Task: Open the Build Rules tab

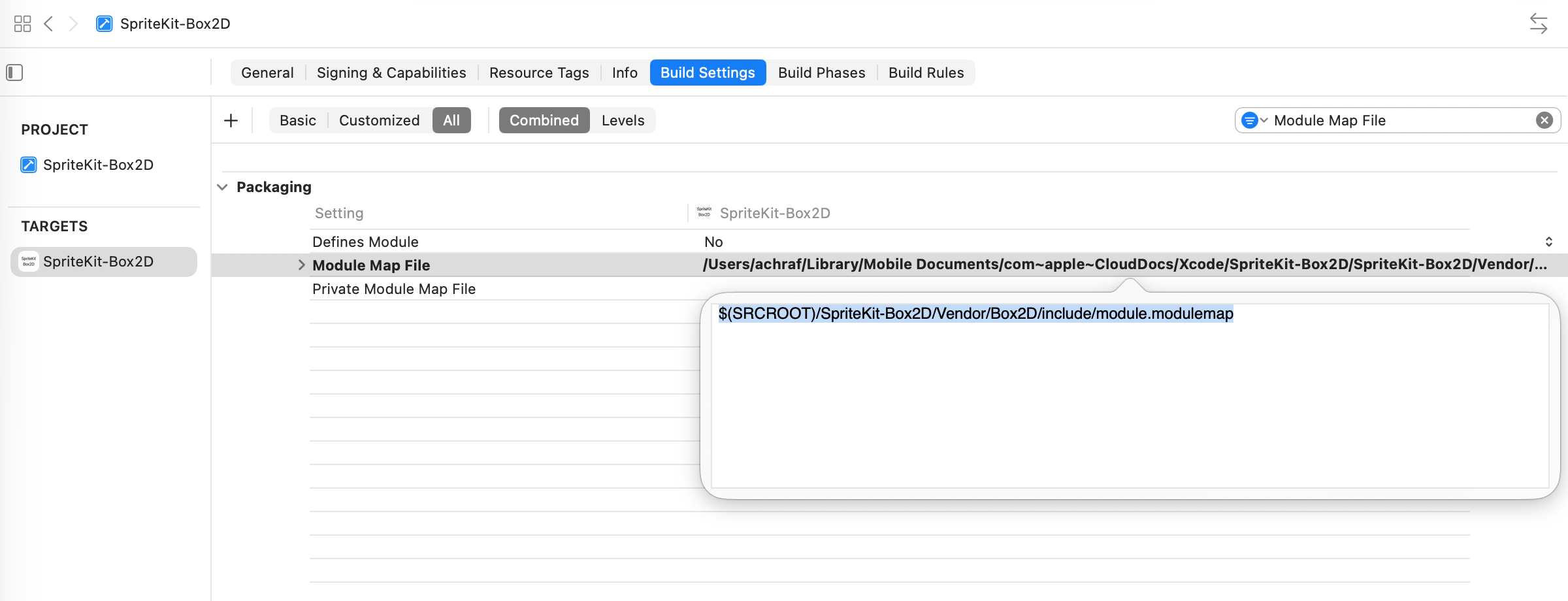Action: (926, 73)
